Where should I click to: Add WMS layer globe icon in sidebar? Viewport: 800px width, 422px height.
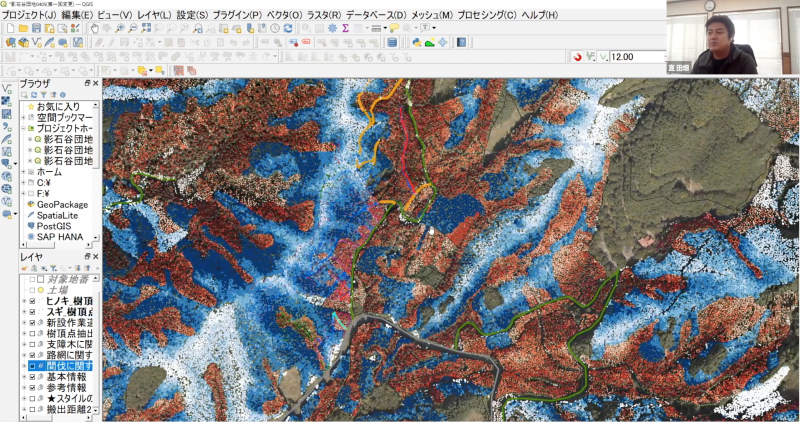pos(7,176)
